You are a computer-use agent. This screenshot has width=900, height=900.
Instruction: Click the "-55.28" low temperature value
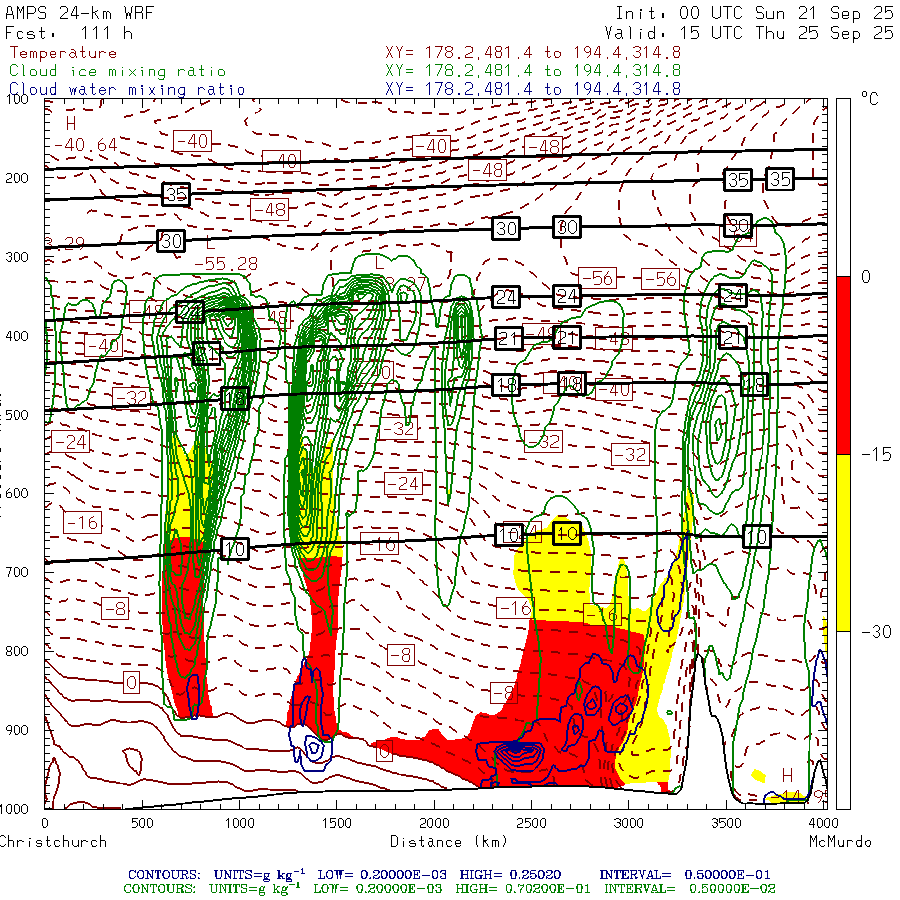tap(226, 264)
